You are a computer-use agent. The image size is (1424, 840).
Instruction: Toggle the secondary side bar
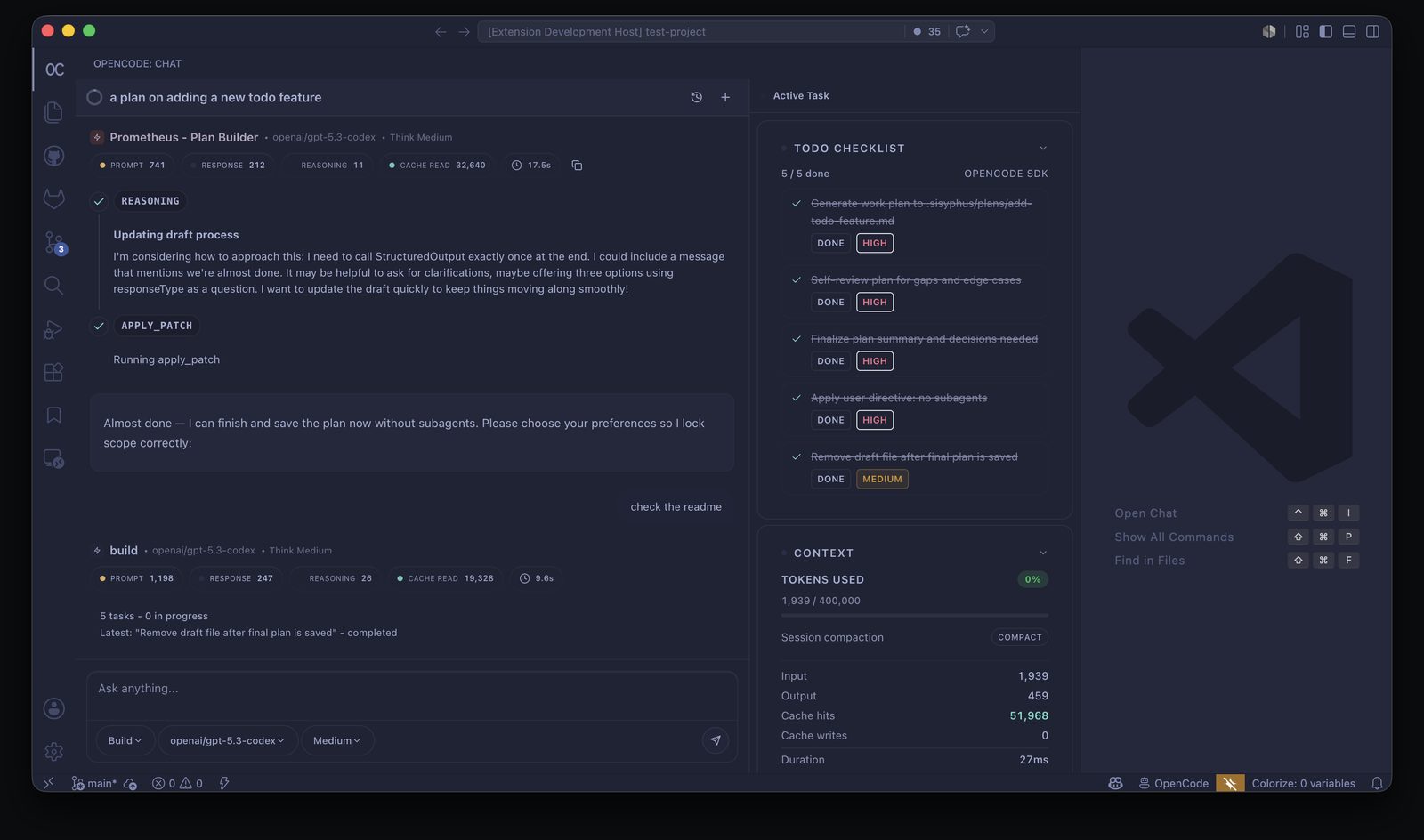pyautogui.click(x=1373, y=32)
